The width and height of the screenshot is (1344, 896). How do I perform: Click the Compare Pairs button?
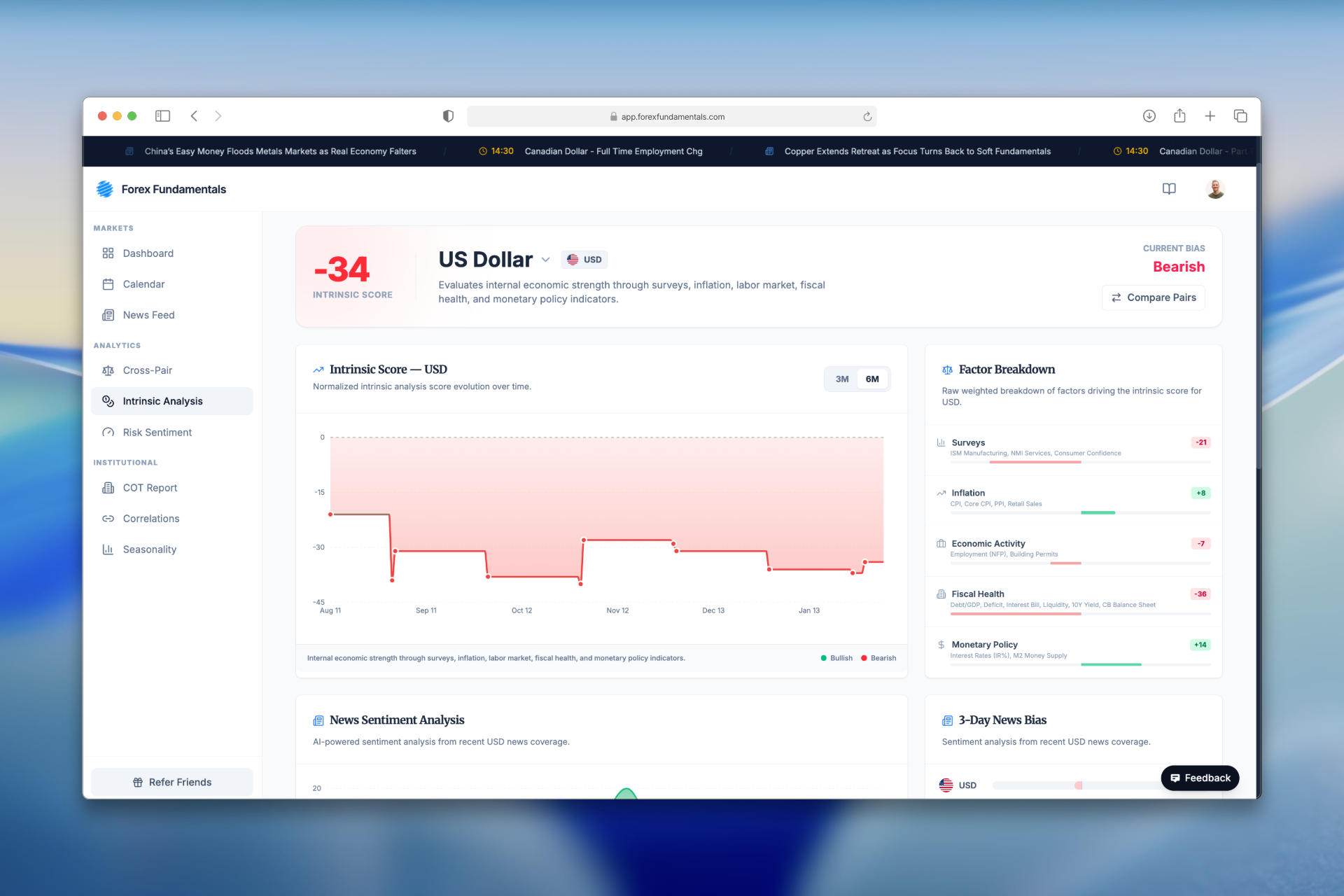[x=1153, y=297]
